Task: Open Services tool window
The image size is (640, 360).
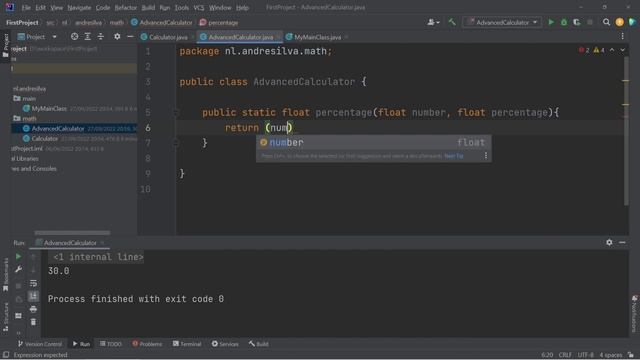Action: [x=225, y=344]
